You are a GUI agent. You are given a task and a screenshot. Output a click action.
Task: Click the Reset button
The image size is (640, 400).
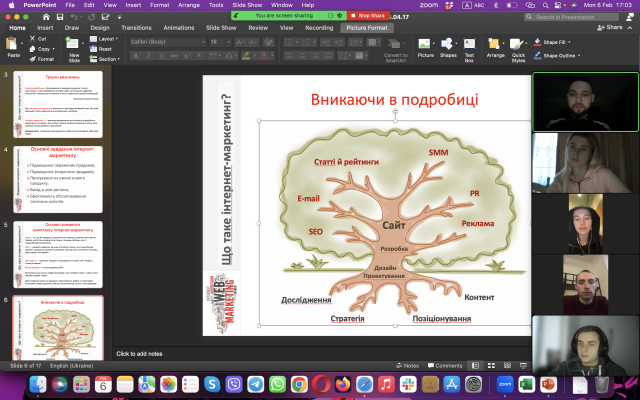[106, 49]
